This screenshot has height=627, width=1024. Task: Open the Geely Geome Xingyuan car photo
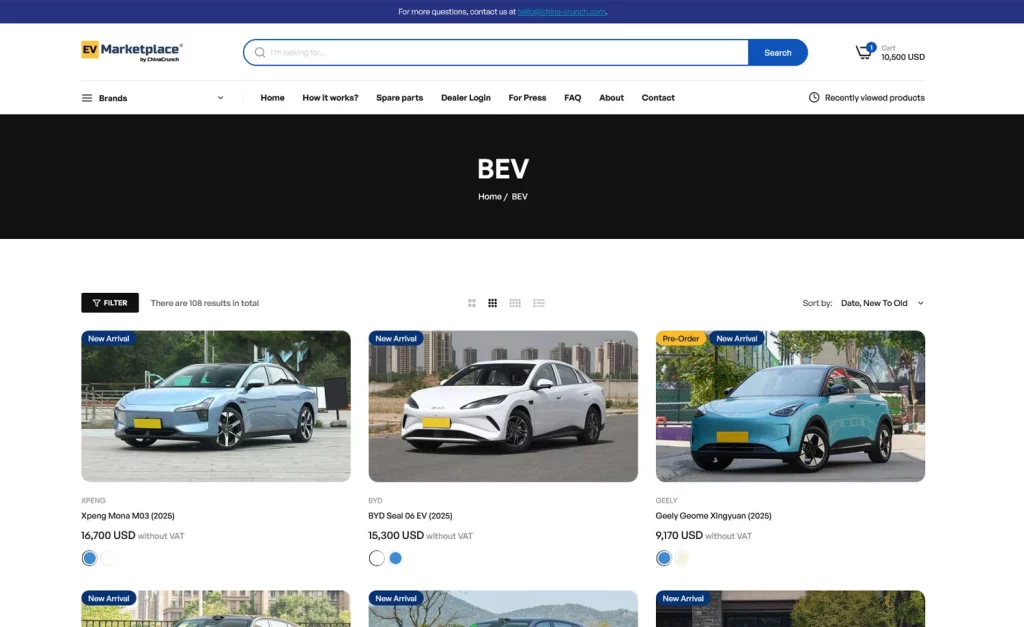tap(790, 406)
